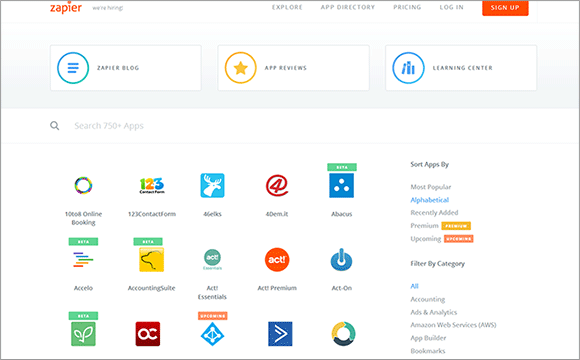The width and height of the screenshot is (580, 360).
Task: Open App Directory in navigation
Action: coord(348,7)
